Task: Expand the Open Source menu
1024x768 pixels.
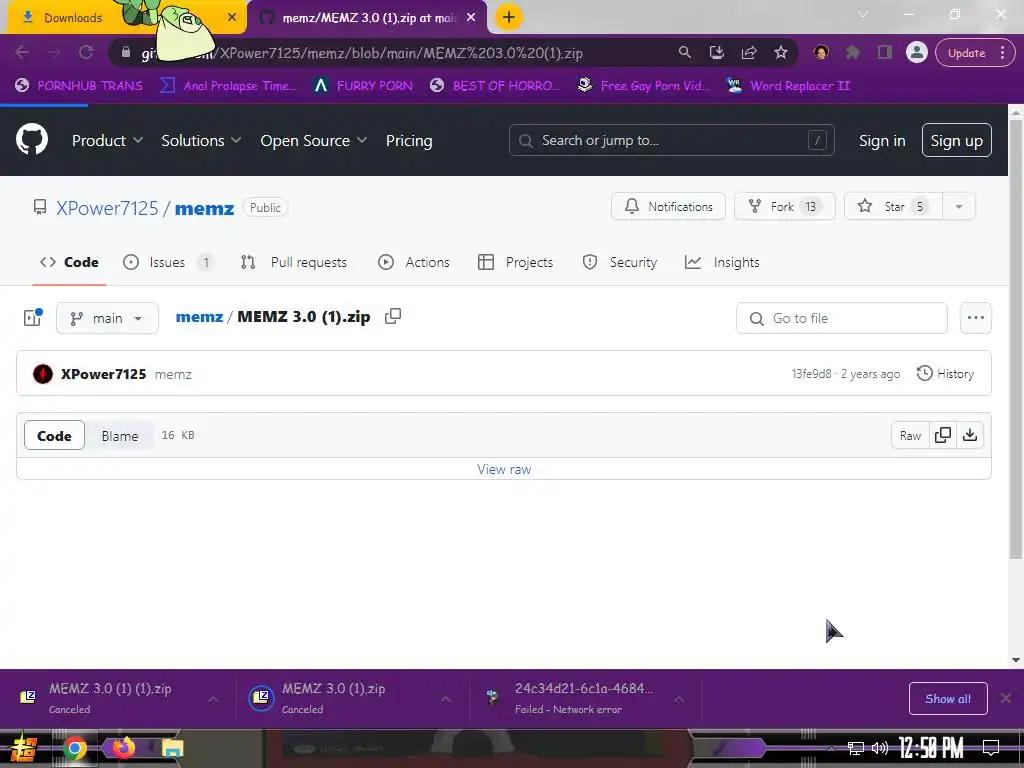Action: click(x=313, y=140)
